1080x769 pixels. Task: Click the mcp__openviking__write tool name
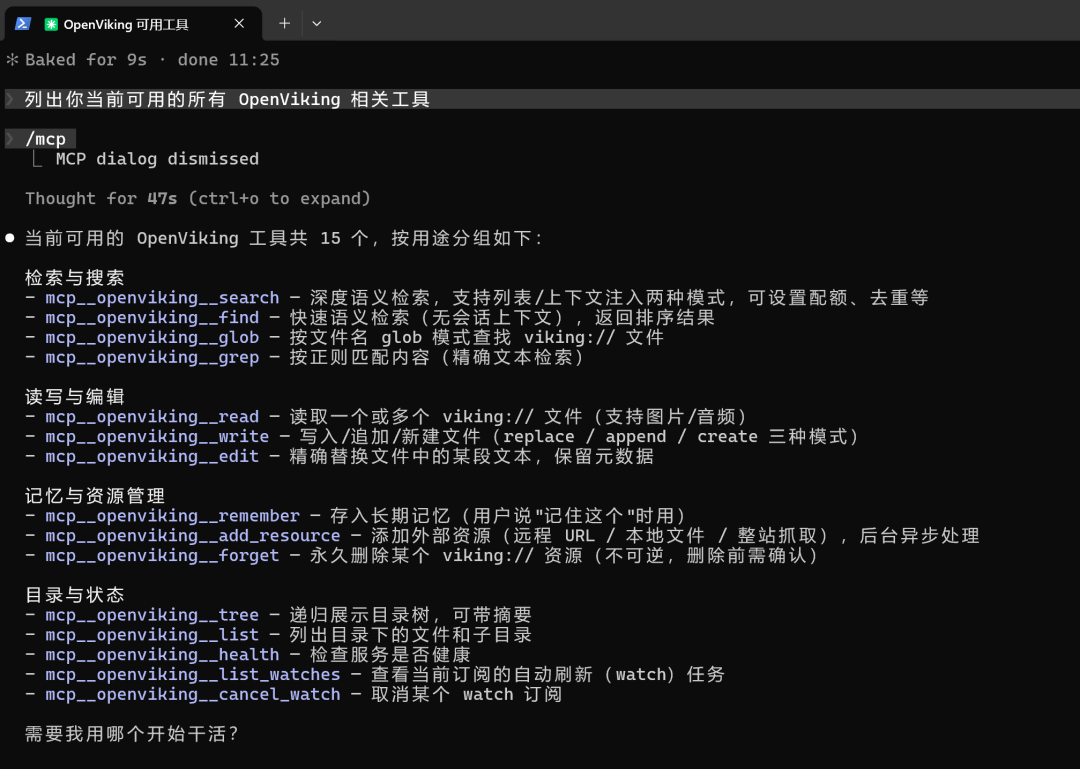point(157,437)
